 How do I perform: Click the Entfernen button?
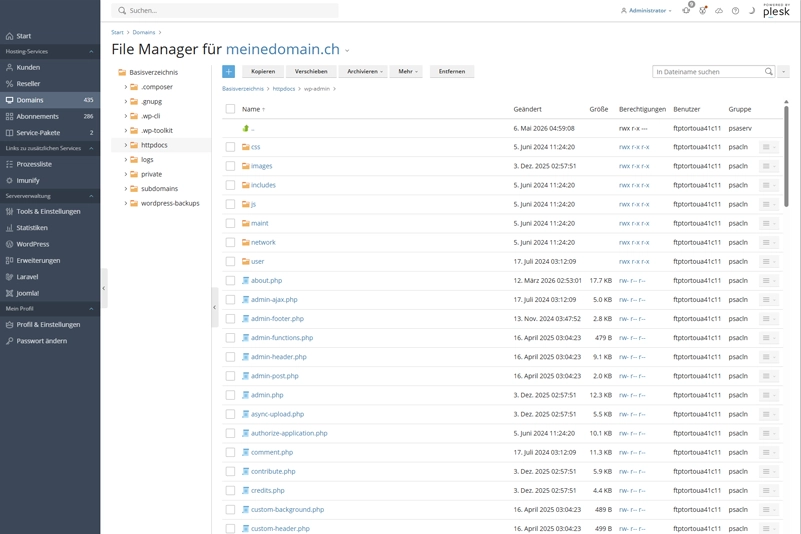452,72
